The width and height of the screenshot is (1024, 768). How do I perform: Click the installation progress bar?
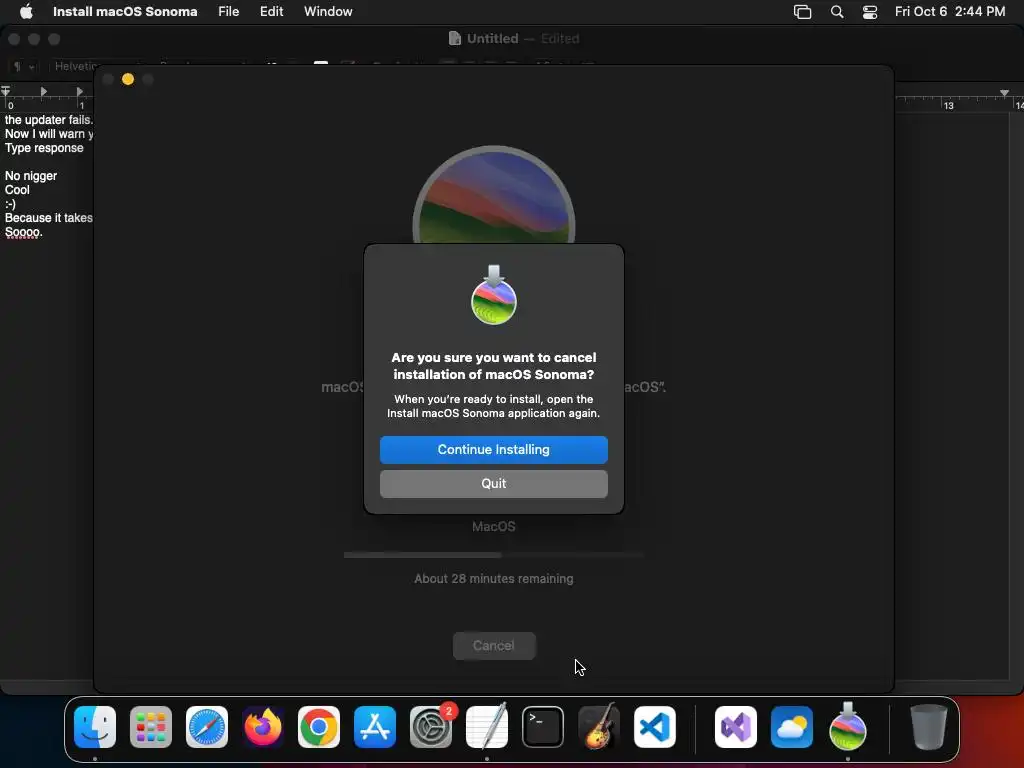494,555
